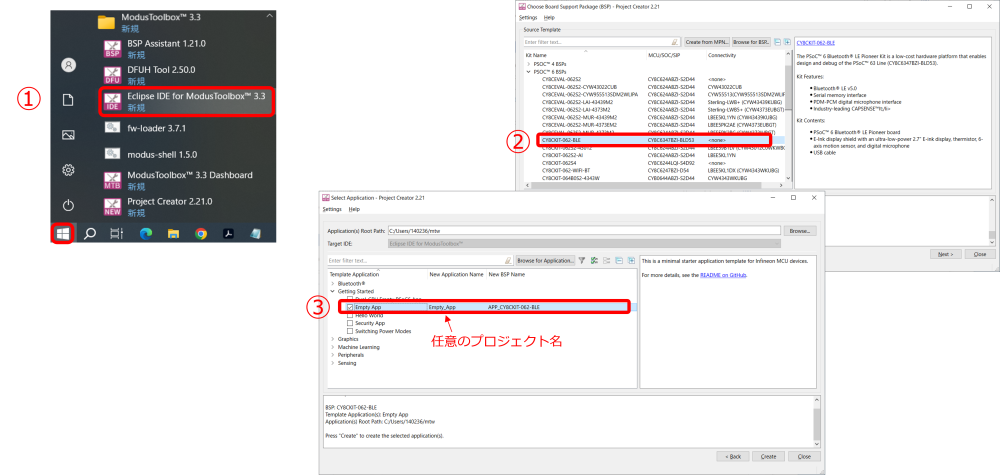This screenshot has width=1000, height=475.
Task: Collapse Getting Started template category
Action: click(332, 291)
